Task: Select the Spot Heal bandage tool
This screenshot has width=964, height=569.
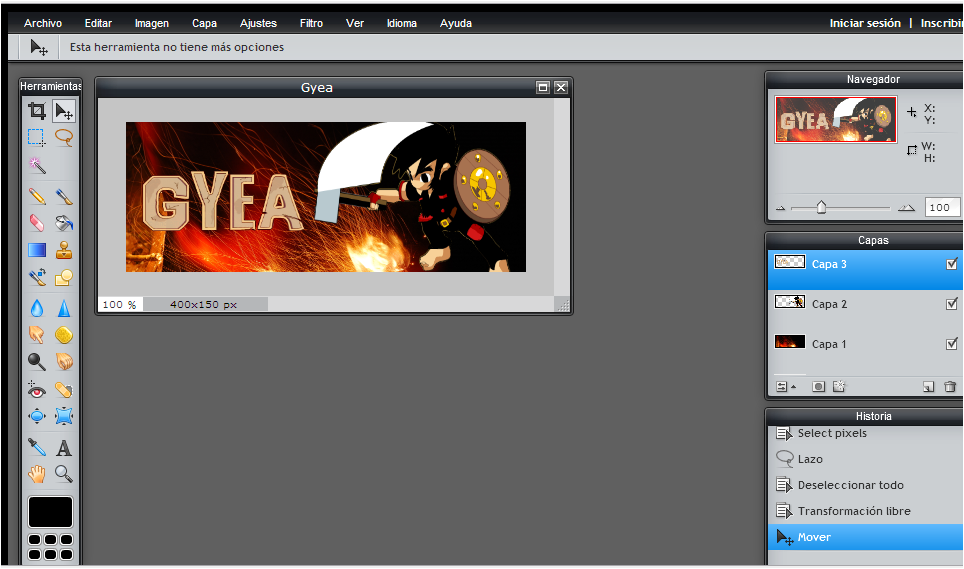Action: (x=64, y=390)
